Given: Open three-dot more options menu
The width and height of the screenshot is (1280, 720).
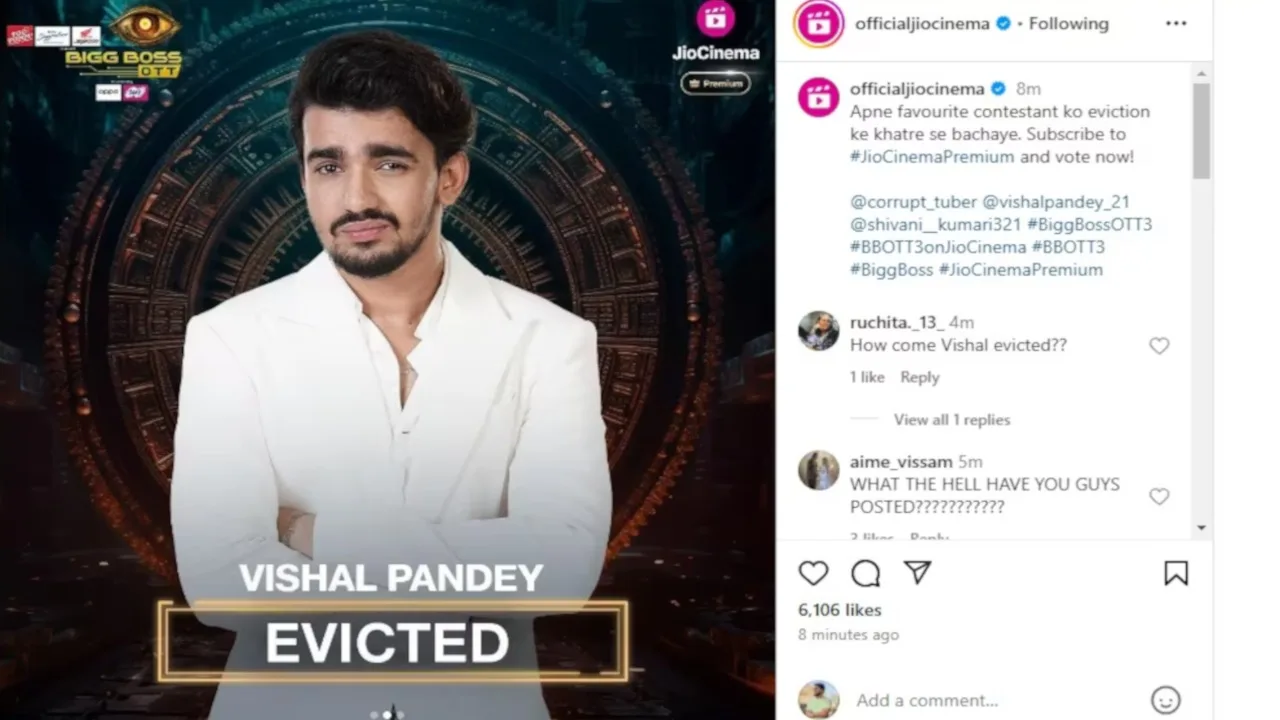Looking at the screenshot, I should tap(1176, 24).
